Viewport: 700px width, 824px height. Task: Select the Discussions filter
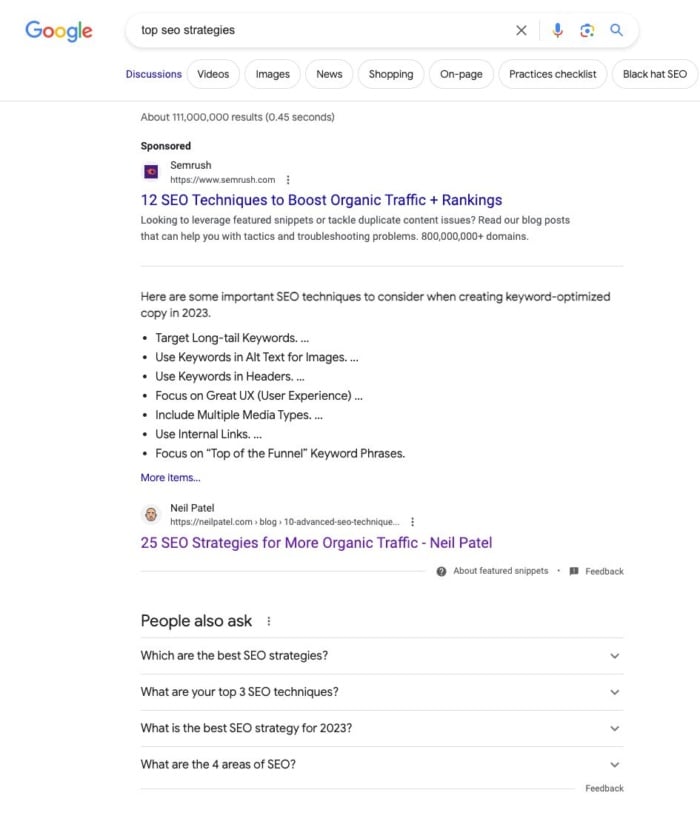tap(153, 74)
